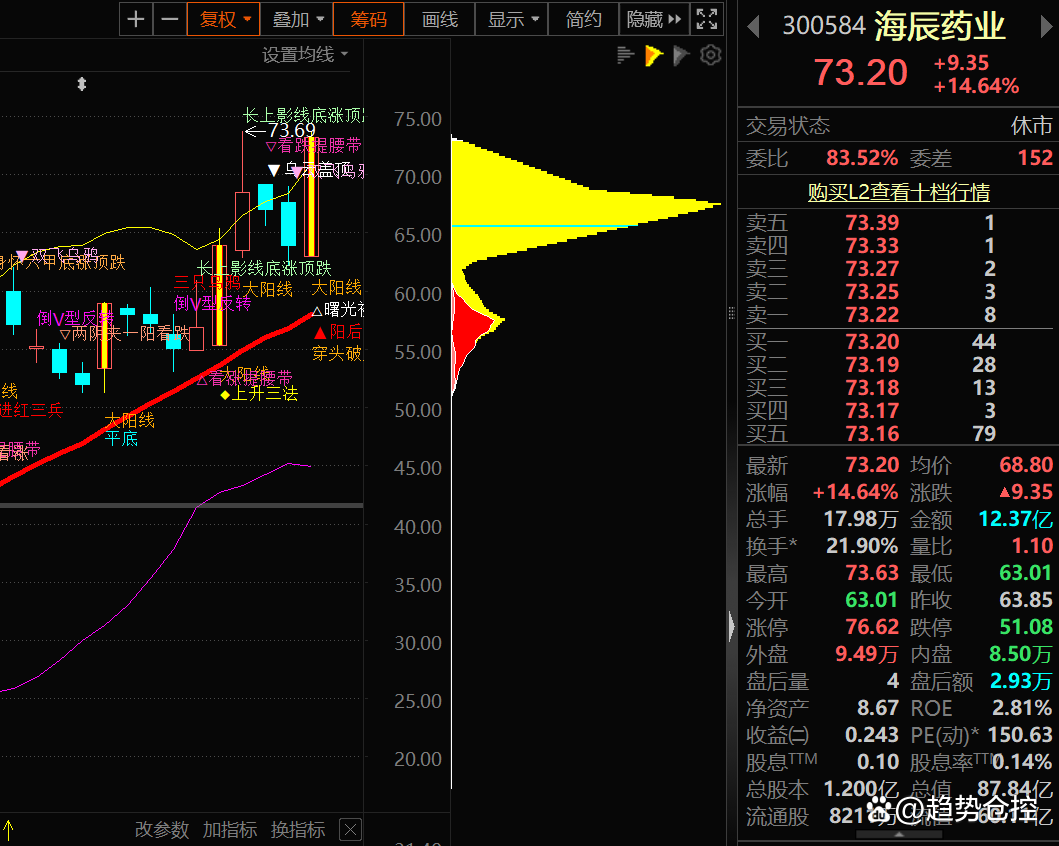Click the 购买L2查看十档行情 link
Image resolution: width=1059 pixels, height=846 pixels.
coord(898,192)
